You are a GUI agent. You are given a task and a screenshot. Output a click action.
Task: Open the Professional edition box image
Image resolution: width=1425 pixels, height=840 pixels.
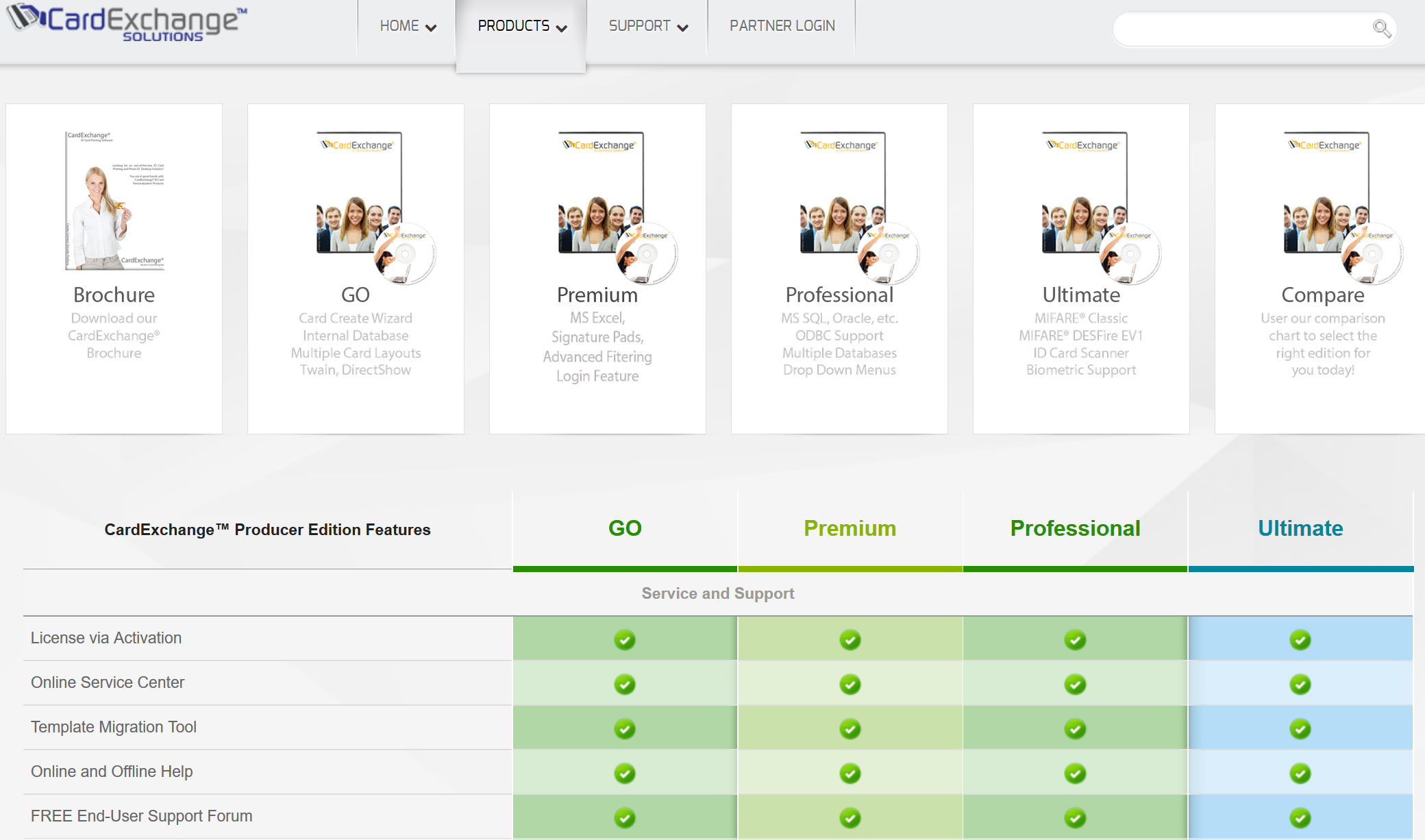[859, 208]
